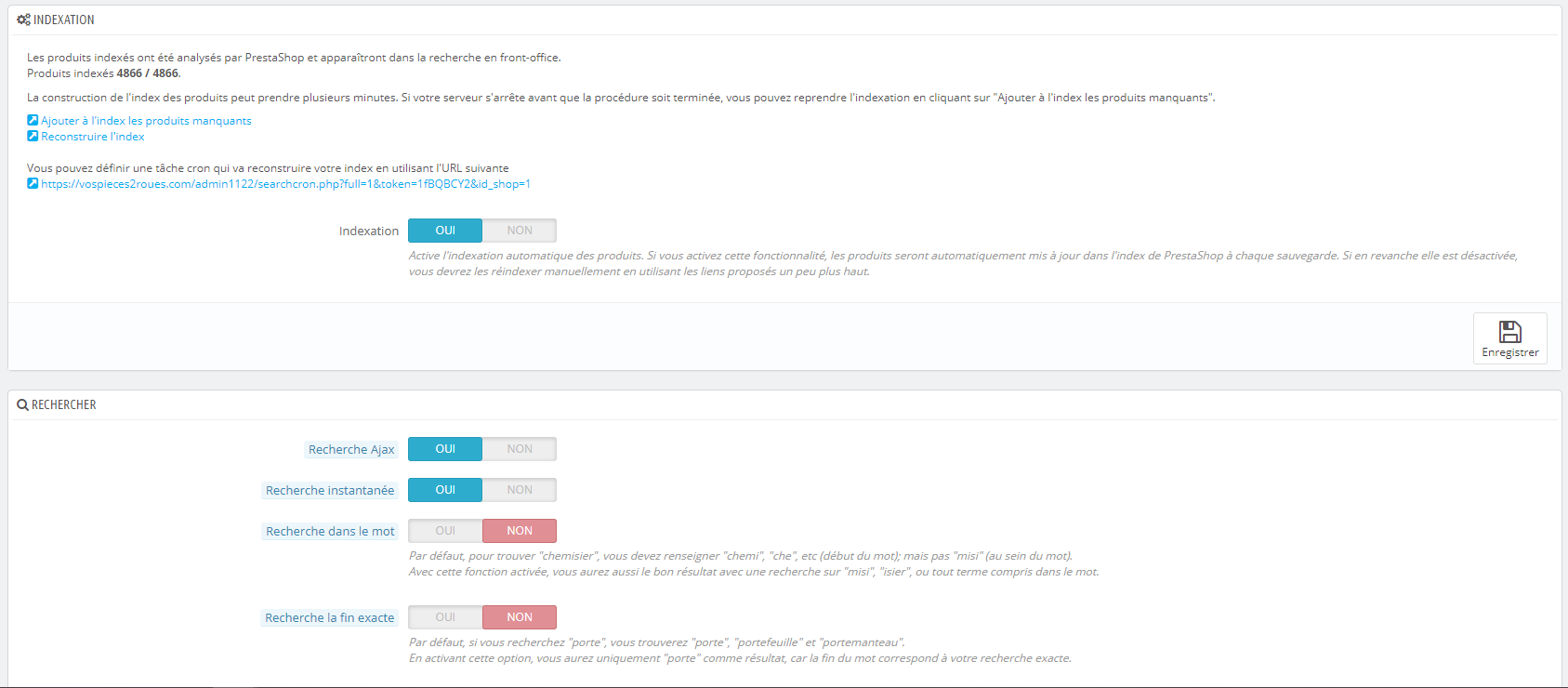Image resolution: width=1568 pixels, height=688 pixels.
Task: Click help text starting 'Par défaut, pour trouver'
Action: (741, 556)
